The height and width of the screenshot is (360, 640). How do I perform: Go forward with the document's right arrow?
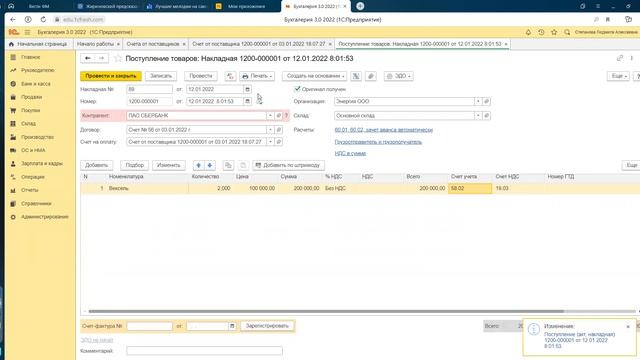[x=102, y=58]
